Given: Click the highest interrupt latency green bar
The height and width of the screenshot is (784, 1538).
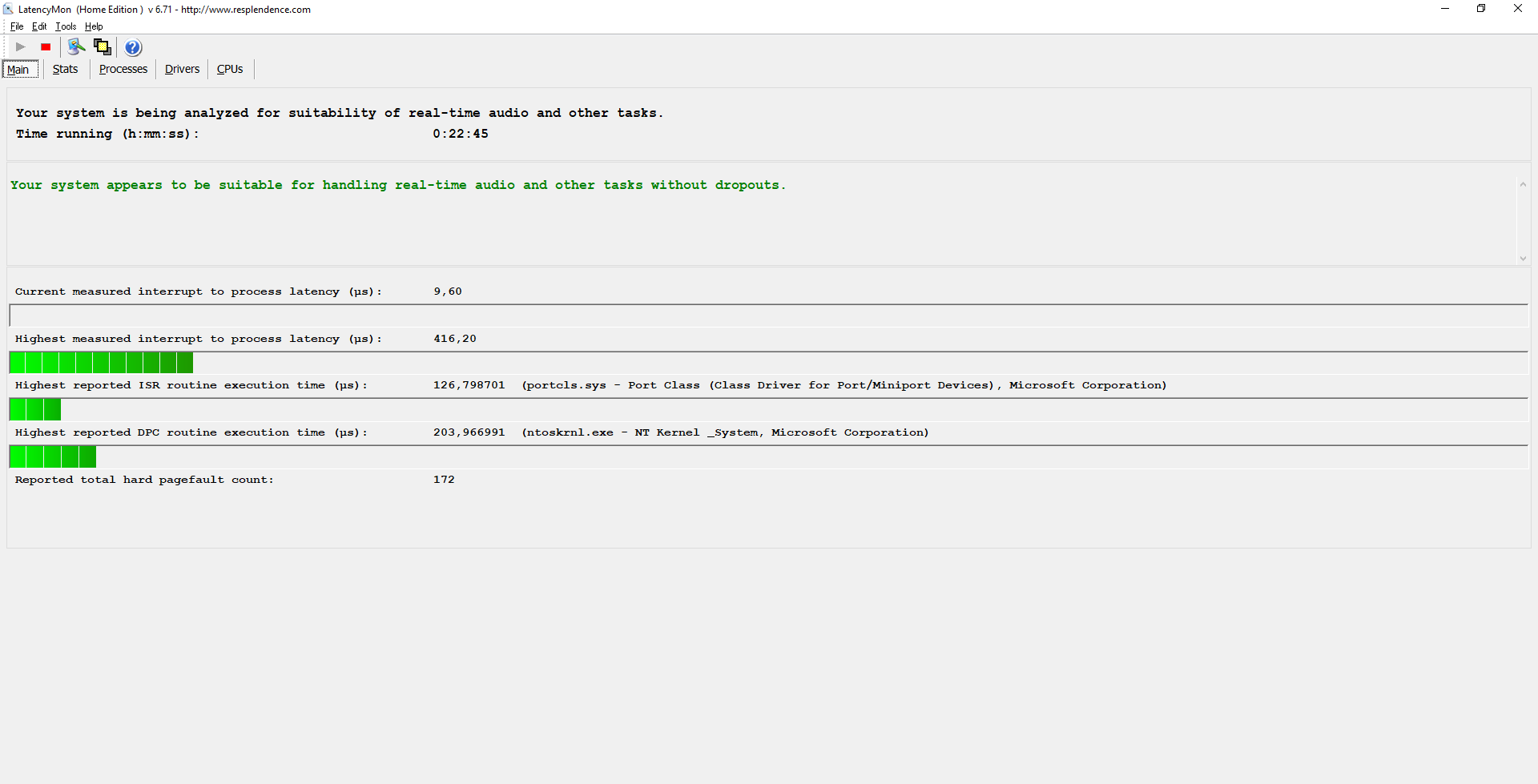Looking at the screenshot, I should tap(101, 363).
